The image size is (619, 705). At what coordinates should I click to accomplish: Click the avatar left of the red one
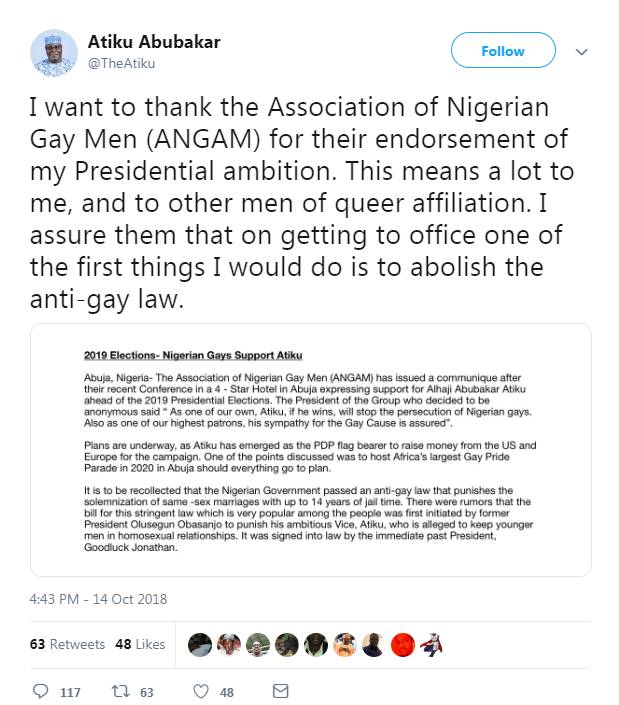[x=374, y=645]
